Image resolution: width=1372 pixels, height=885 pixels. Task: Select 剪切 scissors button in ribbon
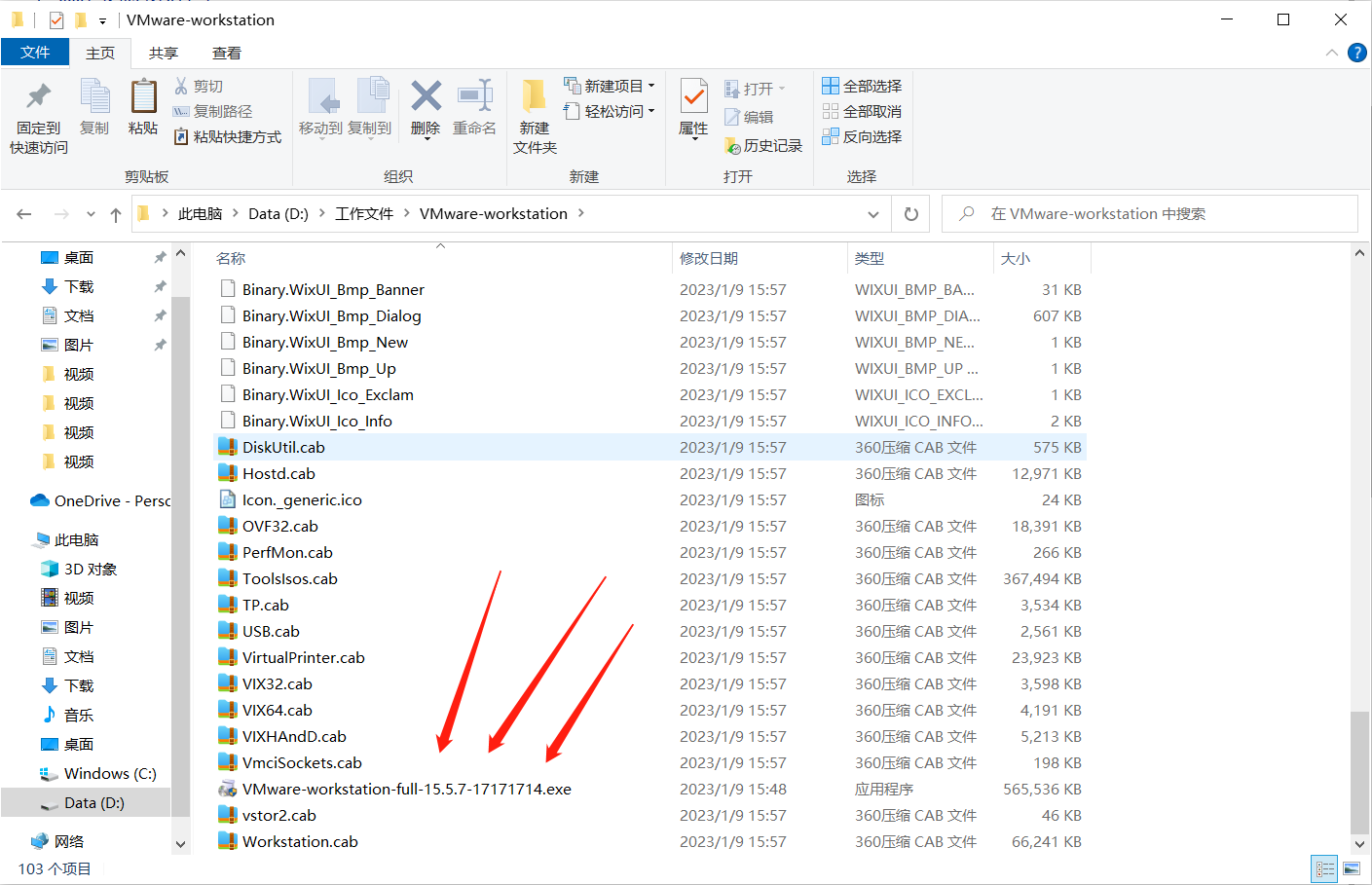[x=199, y=86]
